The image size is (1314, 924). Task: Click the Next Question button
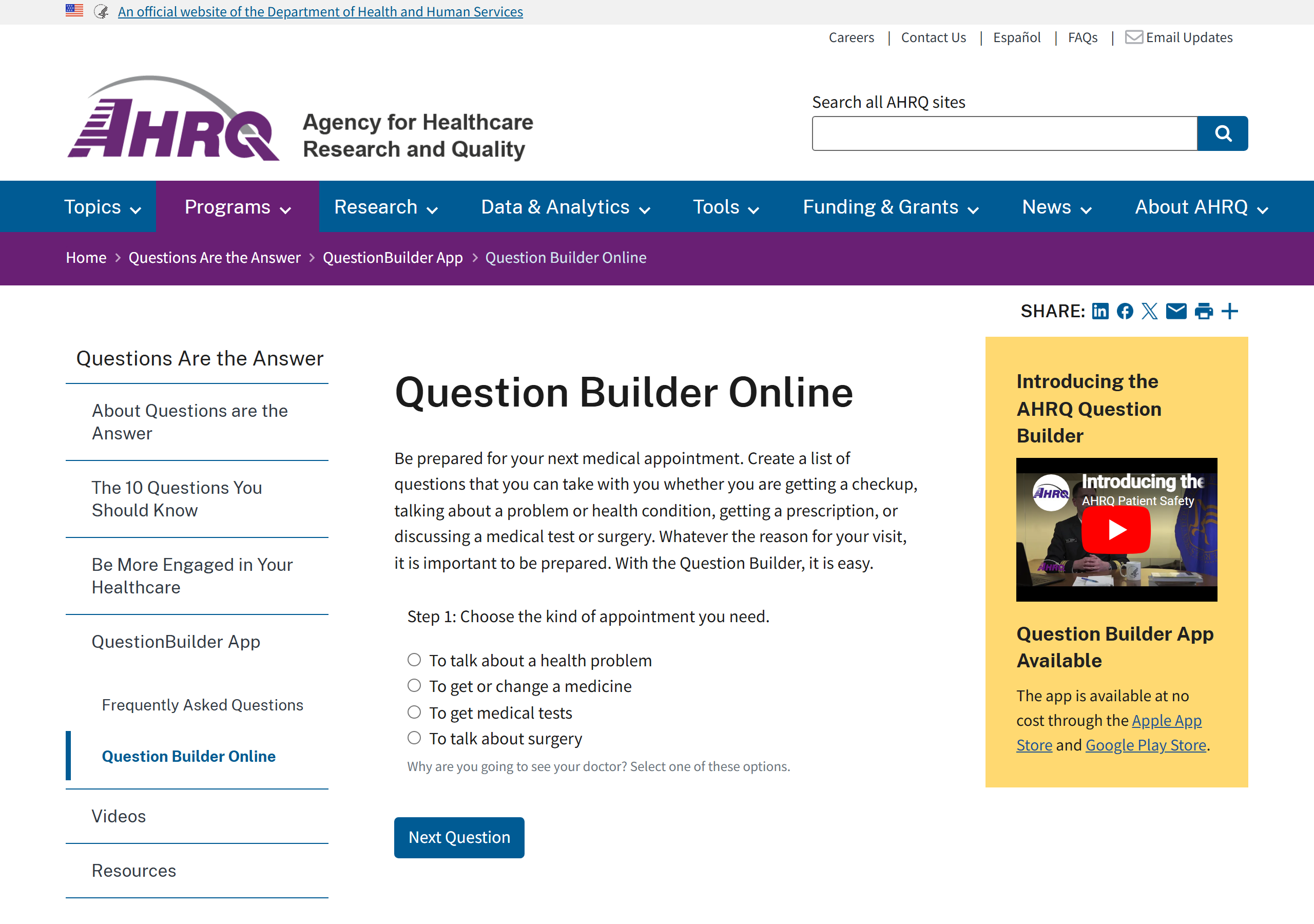click(459, 838)
